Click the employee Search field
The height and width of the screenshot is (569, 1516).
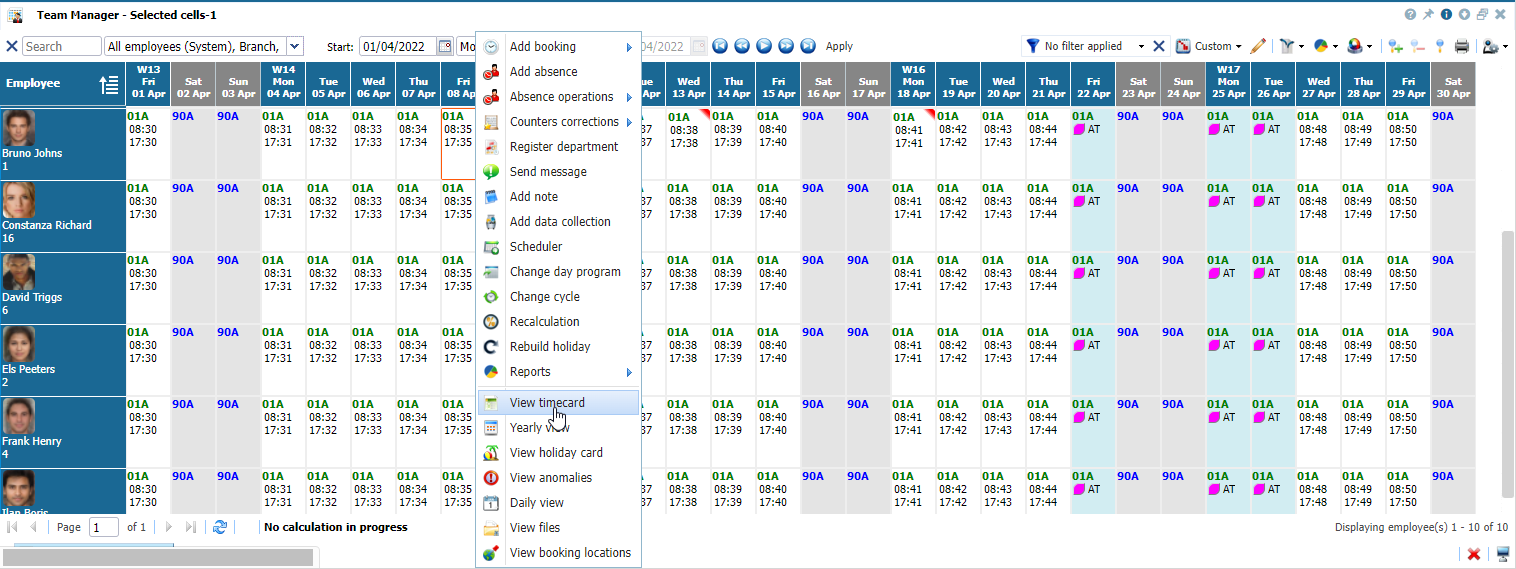[62, 46]
